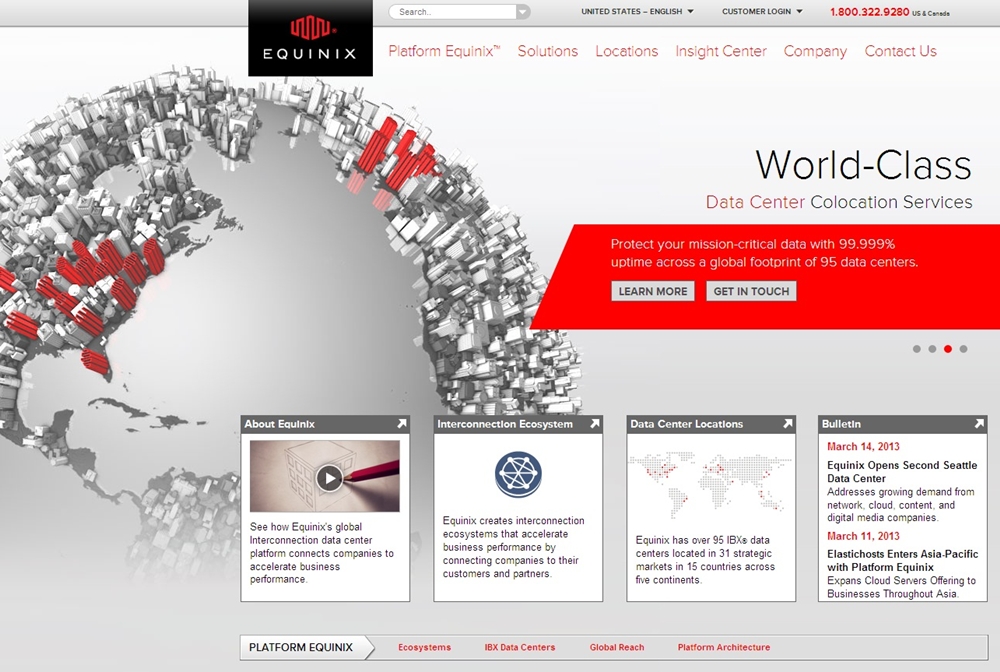Open Interconnection Ecosystem panel arrow icon
This screenshot has width=1000, height=672.
point(594,424)
